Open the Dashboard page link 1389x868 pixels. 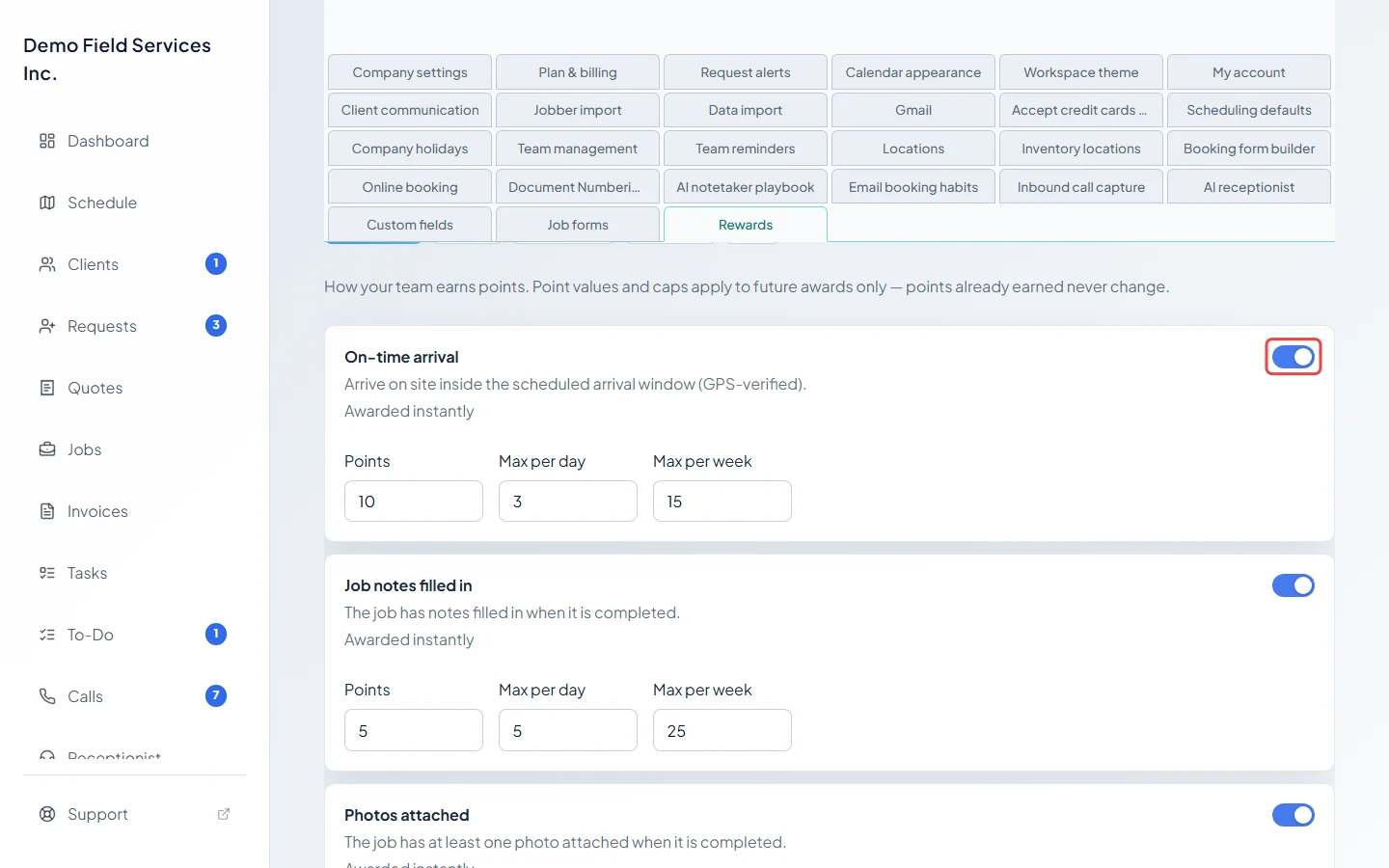pyautogui.click(x=135, y=141)
